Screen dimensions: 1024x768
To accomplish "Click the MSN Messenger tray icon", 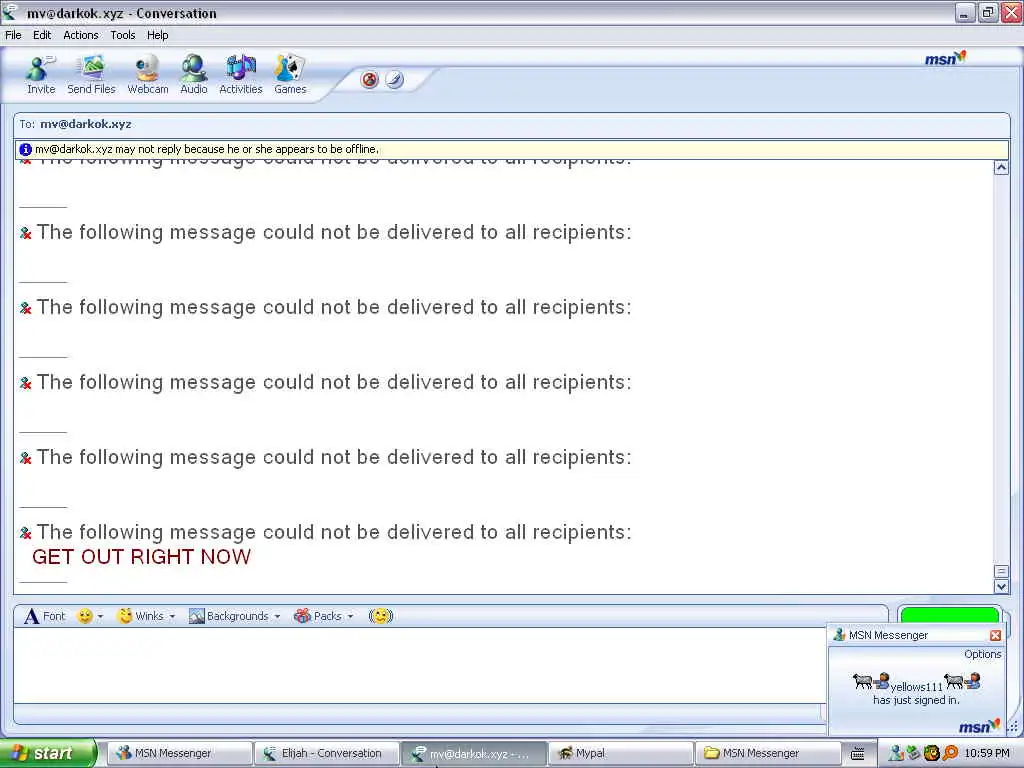I will pos(897,753).
